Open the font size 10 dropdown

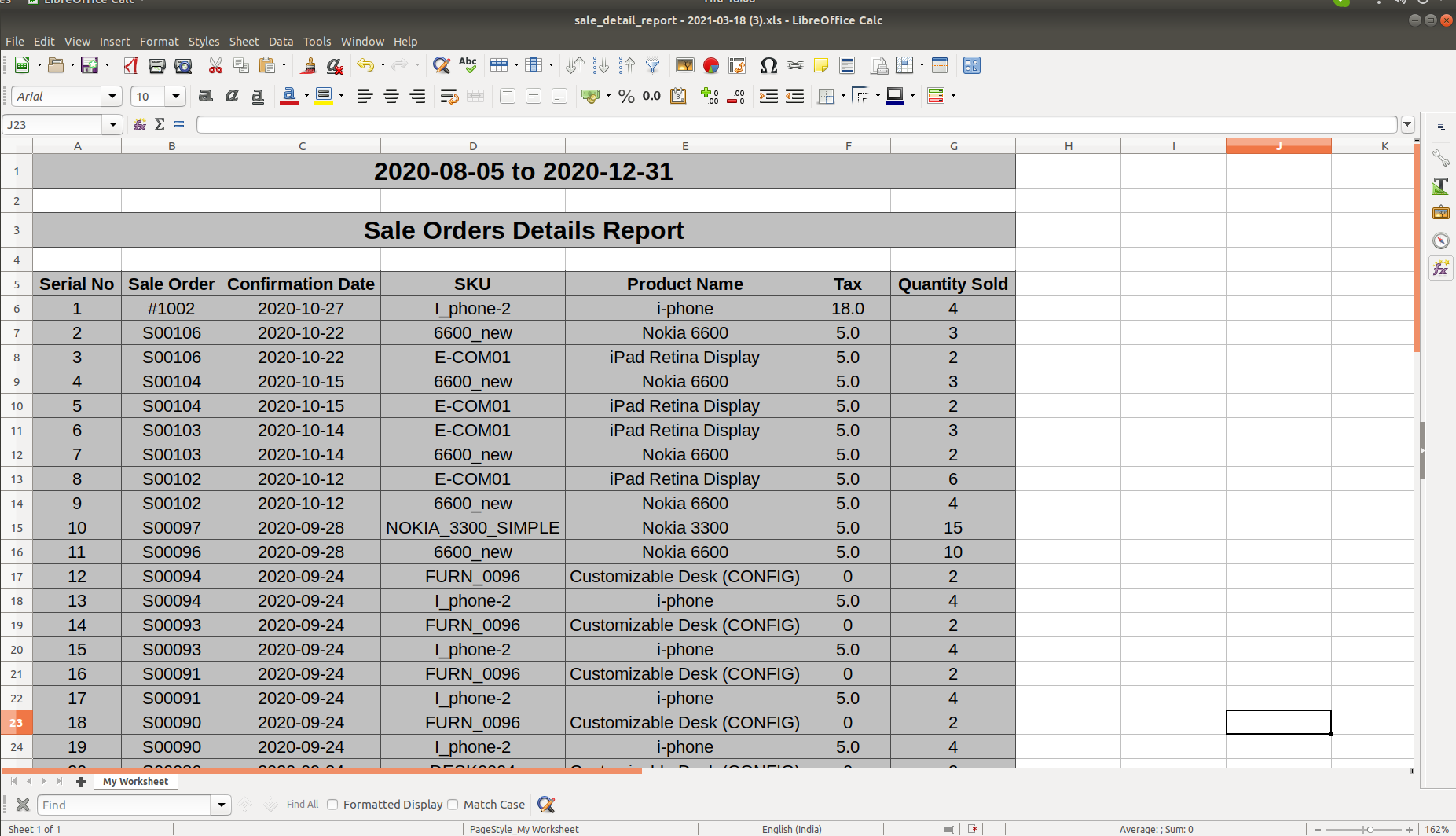(x=176, y=97)
